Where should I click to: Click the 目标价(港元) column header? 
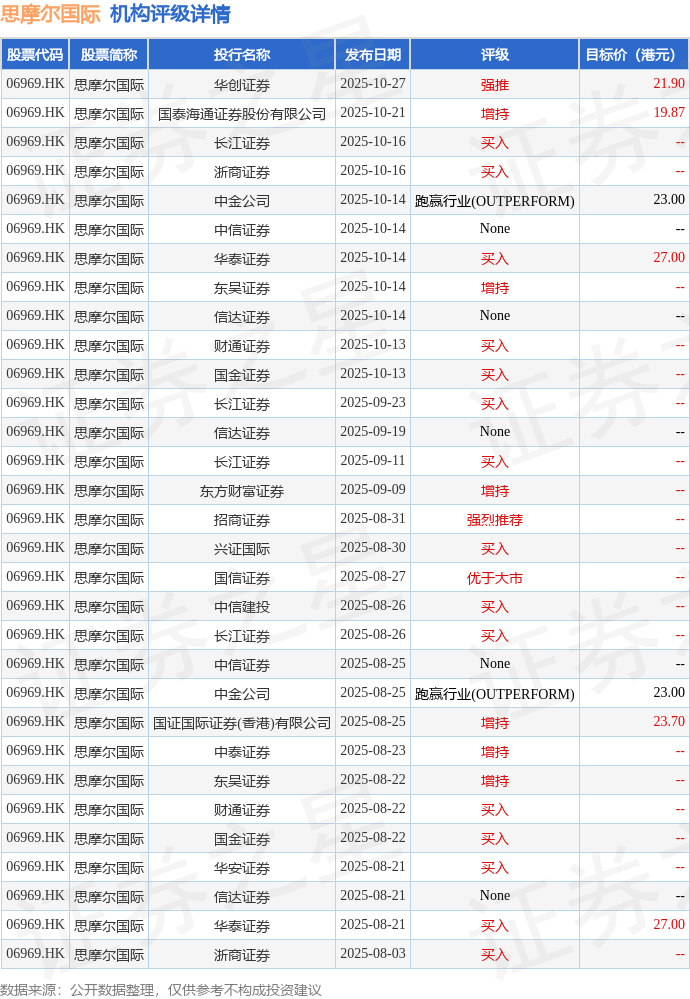click(x=634, y=55)
